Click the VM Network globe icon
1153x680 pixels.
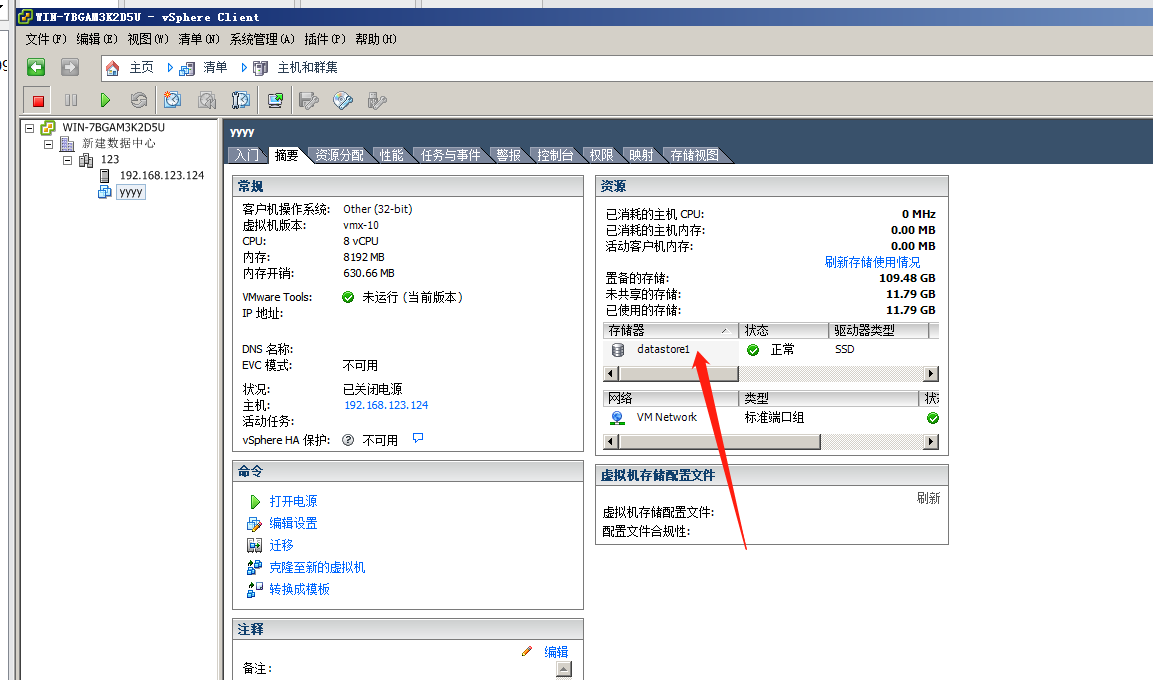pos(618,418)
